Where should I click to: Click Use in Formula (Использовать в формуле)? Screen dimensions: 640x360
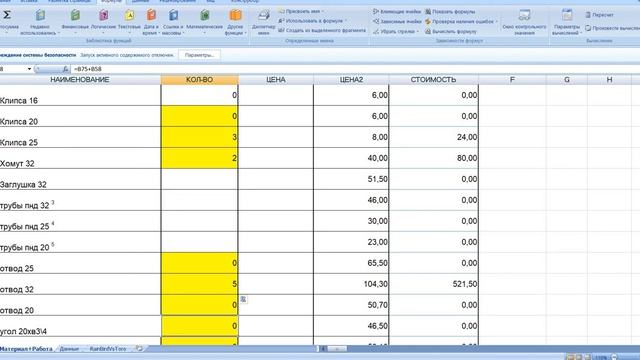coord(313,21)
